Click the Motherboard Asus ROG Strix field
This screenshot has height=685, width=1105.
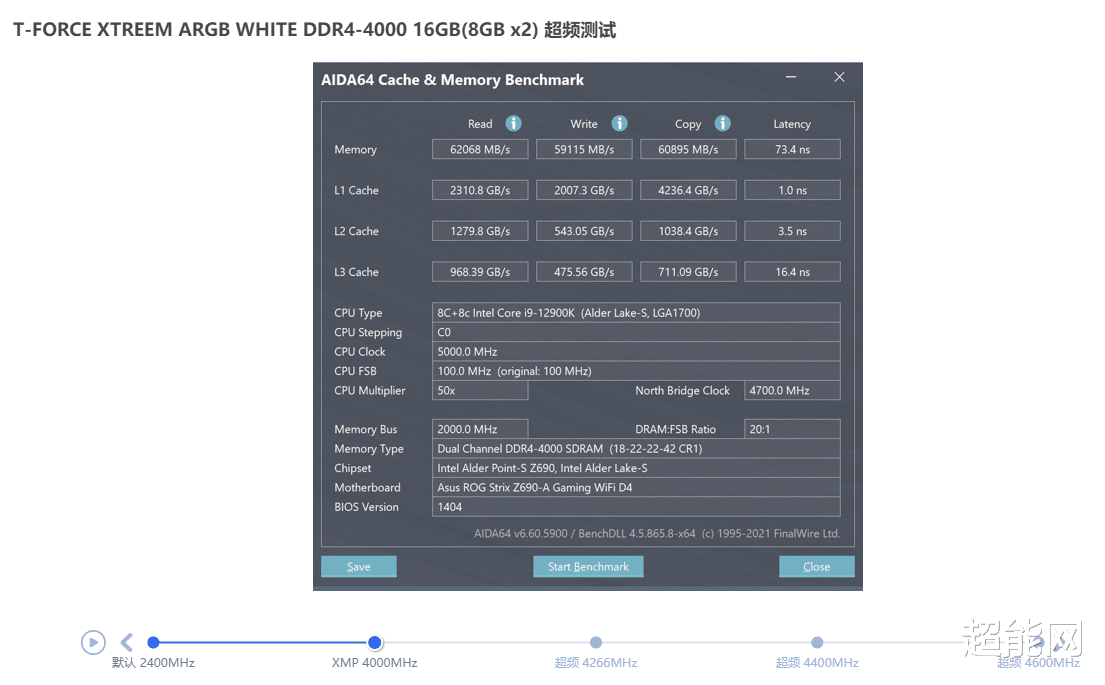(x=636, y=487)
